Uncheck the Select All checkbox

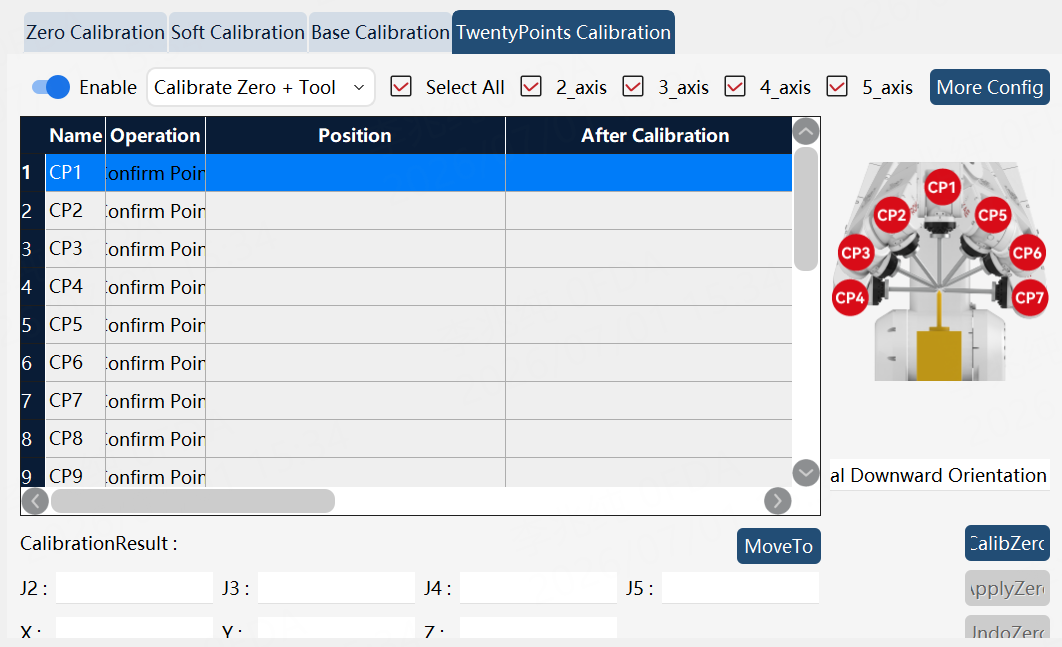click(x=401, y=87)
